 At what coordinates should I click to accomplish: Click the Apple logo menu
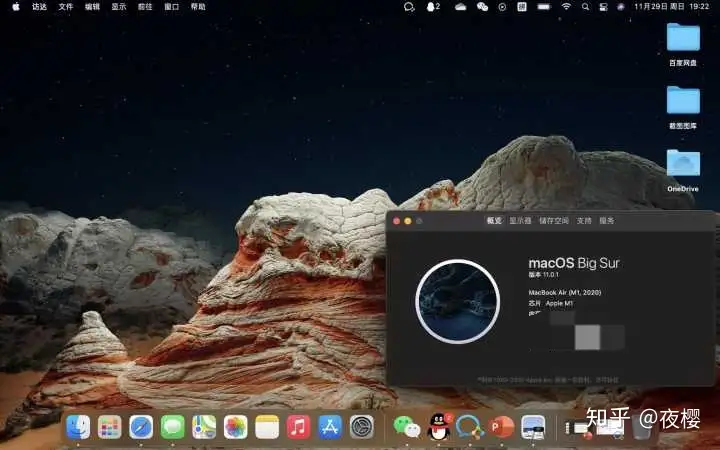tap(16, 6)
